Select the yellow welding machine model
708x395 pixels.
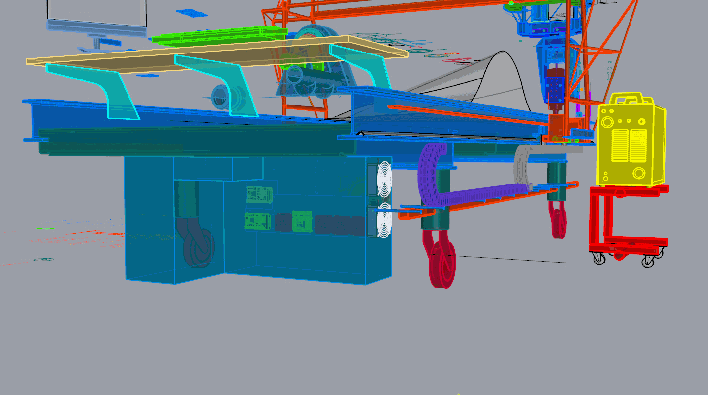click(631, 140)
